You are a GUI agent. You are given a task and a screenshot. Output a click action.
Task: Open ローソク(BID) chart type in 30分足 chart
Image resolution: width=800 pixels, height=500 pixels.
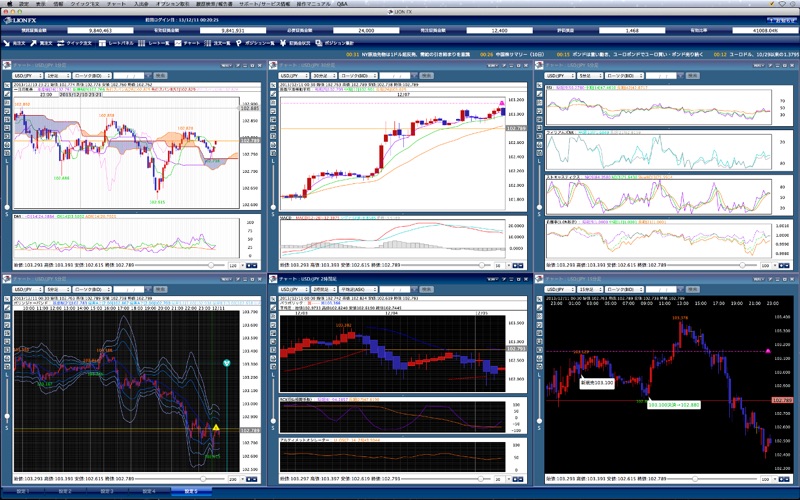pyautogui.click(x=358, y=76)
